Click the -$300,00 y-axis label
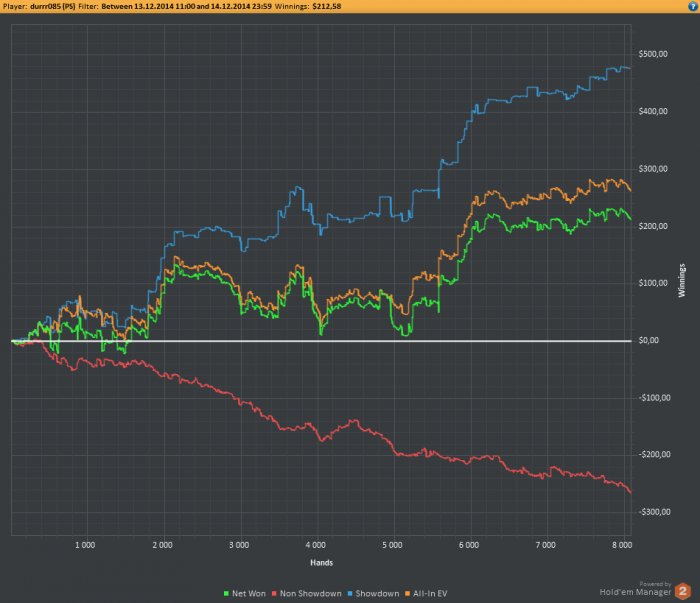 click(654, 512)
